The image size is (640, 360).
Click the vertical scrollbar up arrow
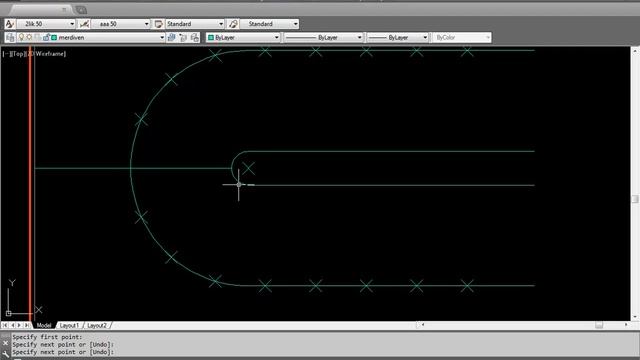(635, 51)
